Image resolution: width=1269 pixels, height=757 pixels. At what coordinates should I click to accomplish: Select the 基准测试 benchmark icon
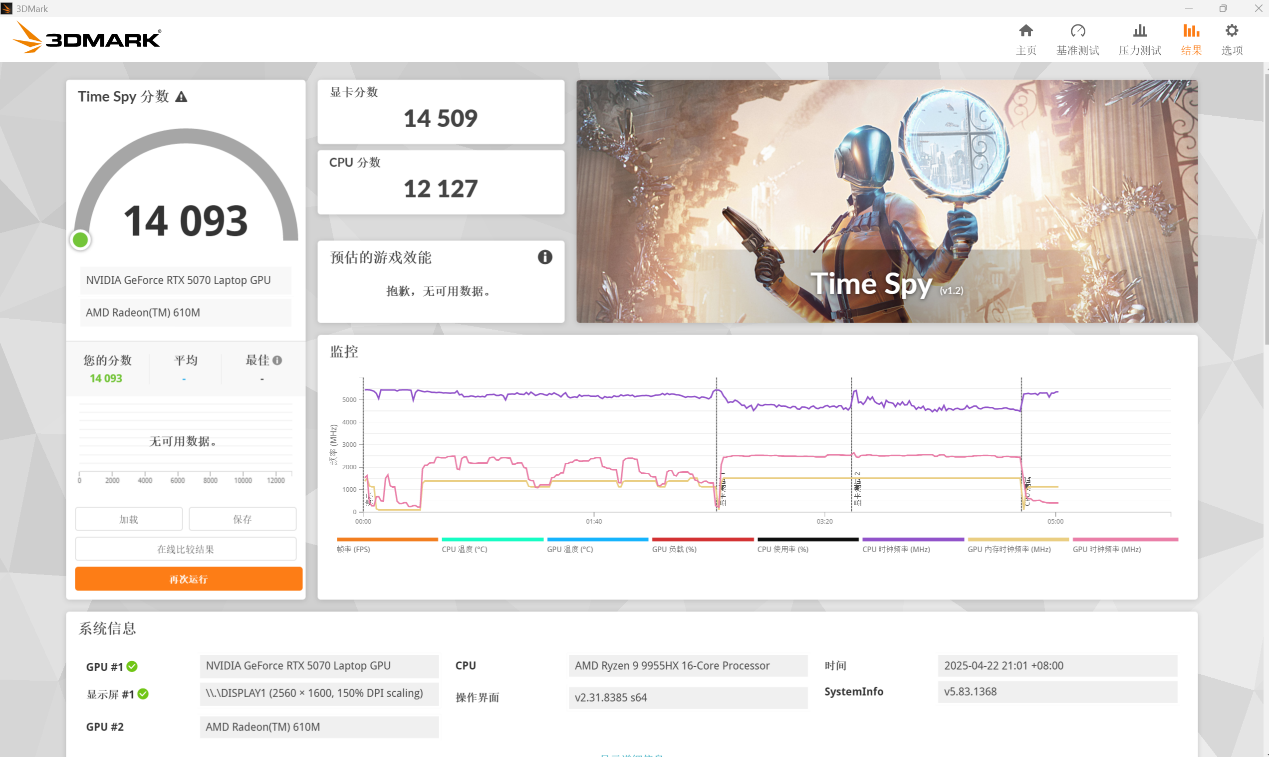pos(1078,38)
